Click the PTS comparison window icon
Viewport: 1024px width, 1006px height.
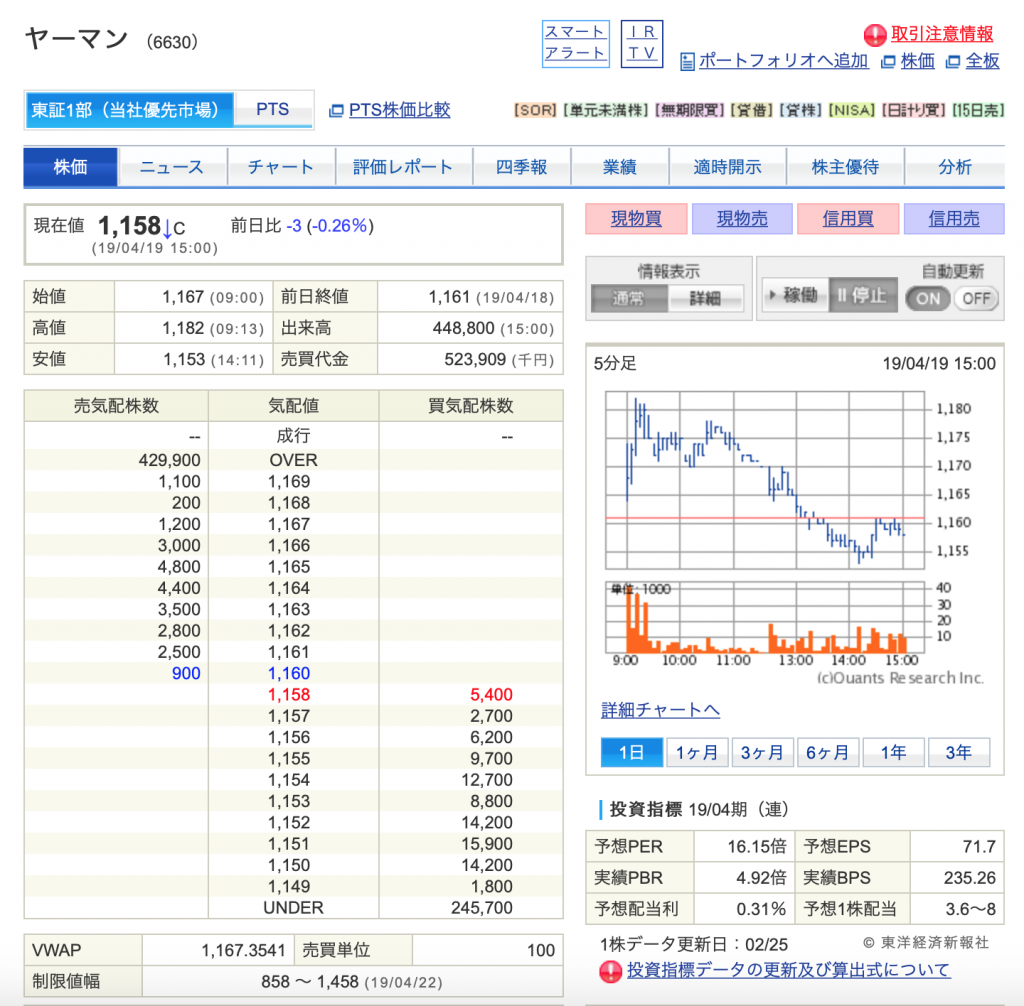[x=336, y=110]
